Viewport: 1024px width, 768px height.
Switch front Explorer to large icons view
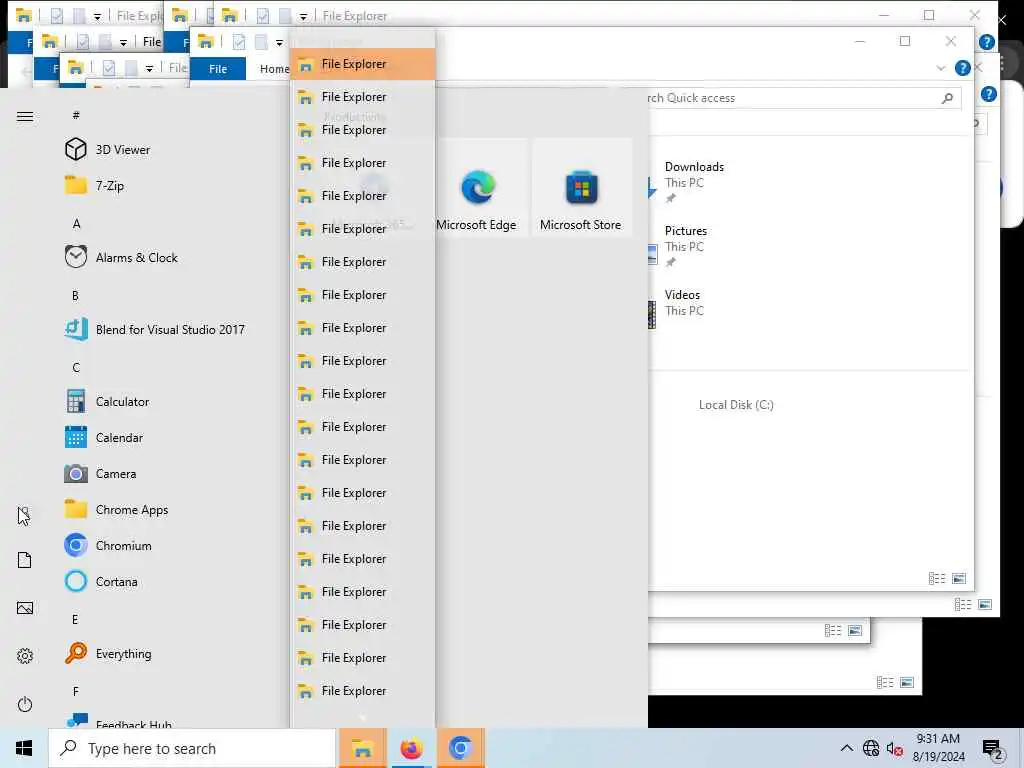pos(959,579)
